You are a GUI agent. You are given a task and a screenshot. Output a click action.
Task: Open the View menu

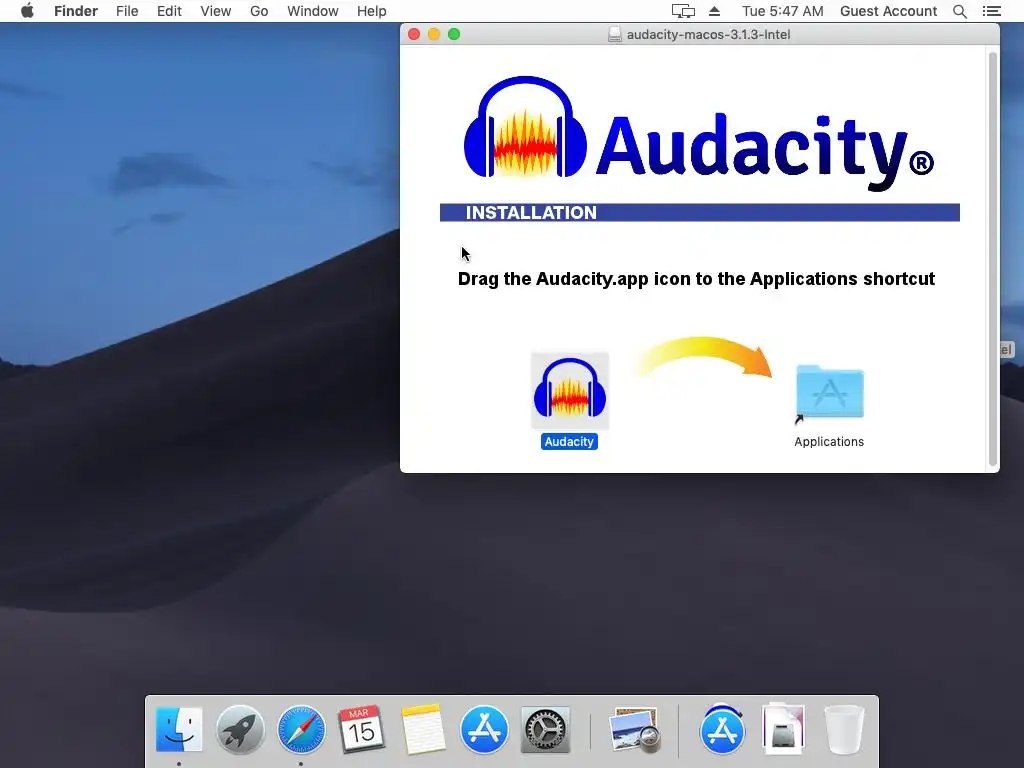(216, 11)
